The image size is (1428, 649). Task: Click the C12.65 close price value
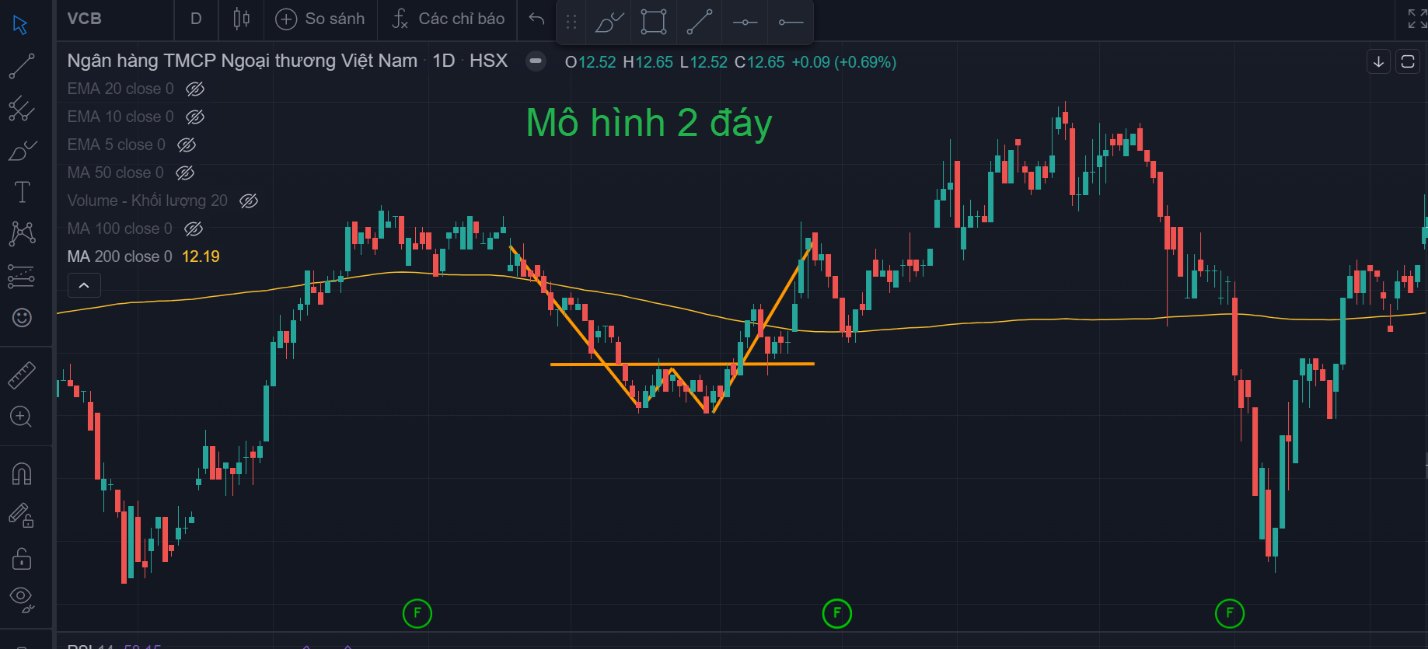tap(759, 62)
